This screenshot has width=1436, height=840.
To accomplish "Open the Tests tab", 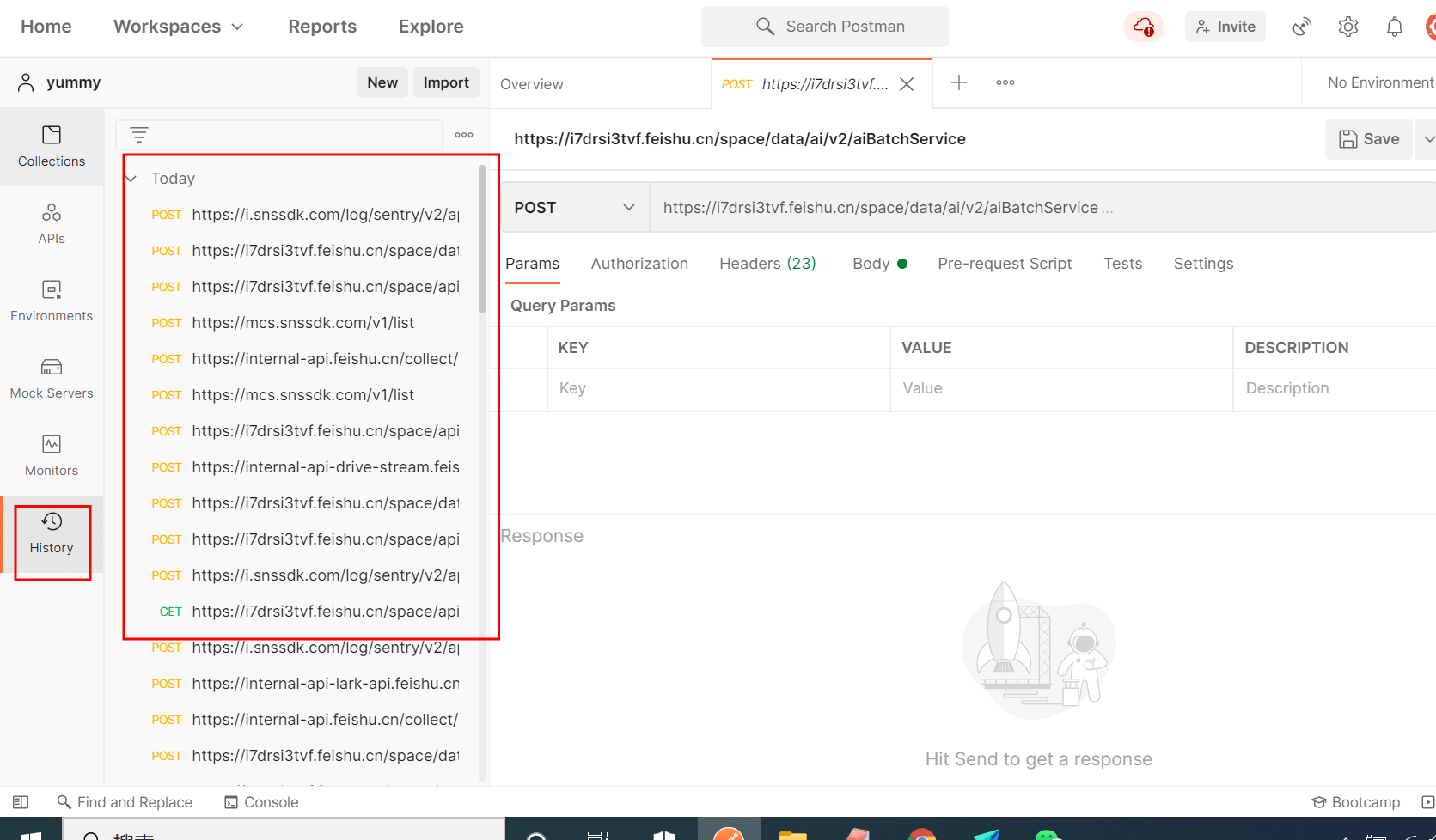I will (x=1122, y=264).
